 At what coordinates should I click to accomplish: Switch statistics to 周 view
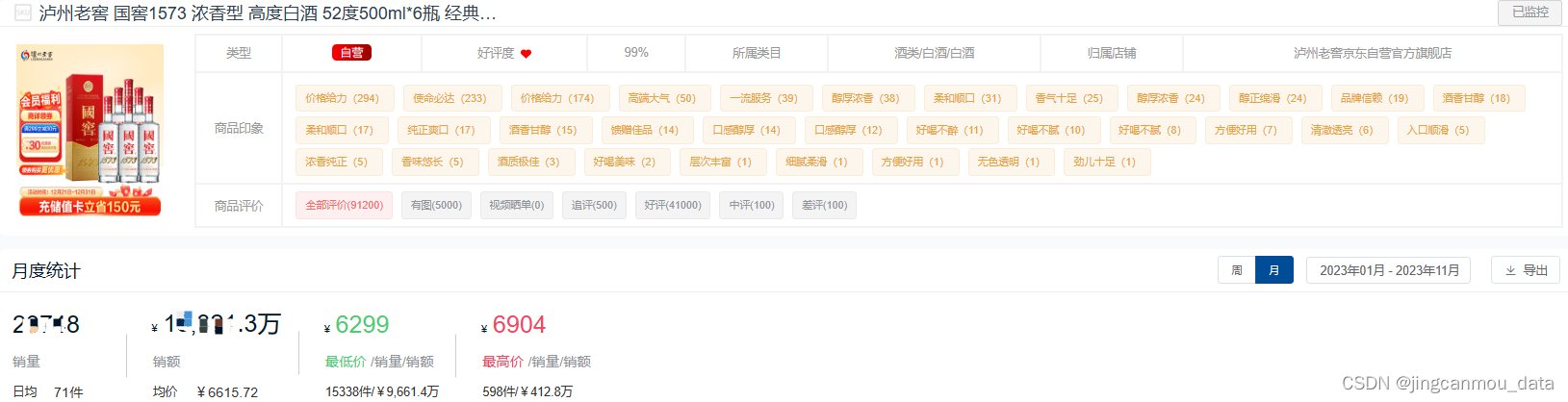[x=1237, y=270]
